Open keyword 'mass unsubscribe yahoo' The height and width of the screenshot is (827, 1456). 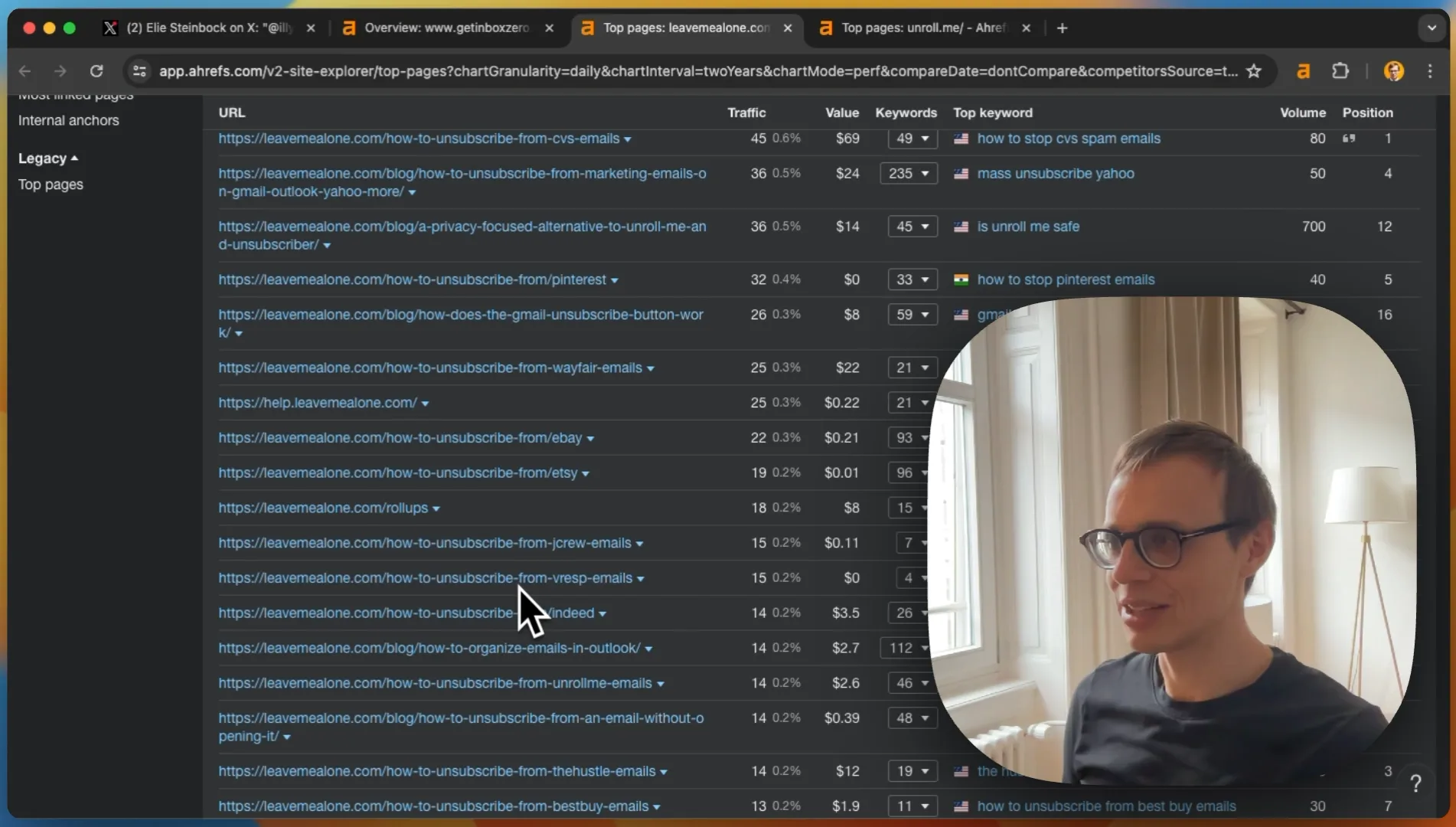[1056, 174]
